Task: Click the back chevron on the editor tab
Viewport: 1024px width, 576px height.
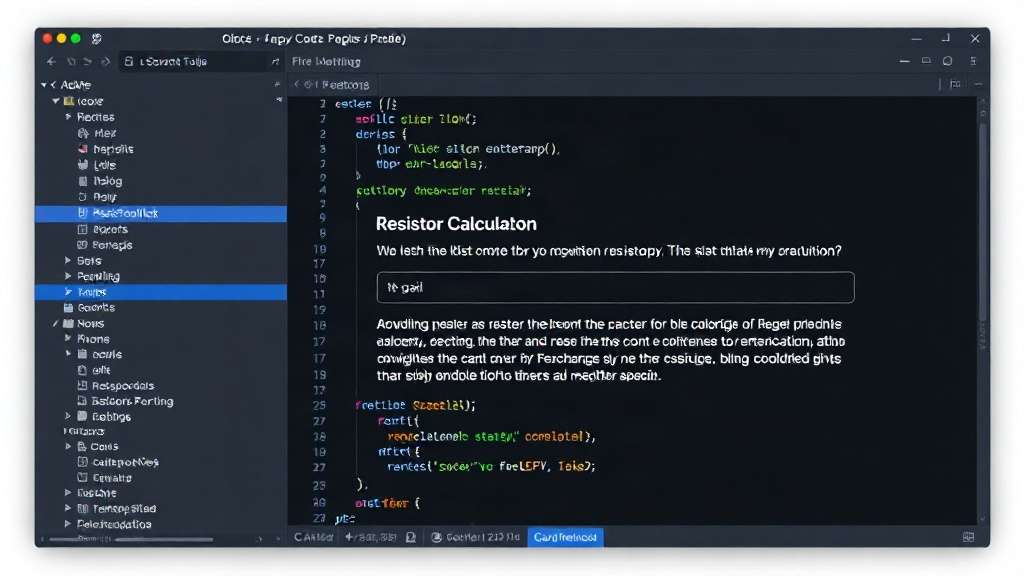Action: 296,84
